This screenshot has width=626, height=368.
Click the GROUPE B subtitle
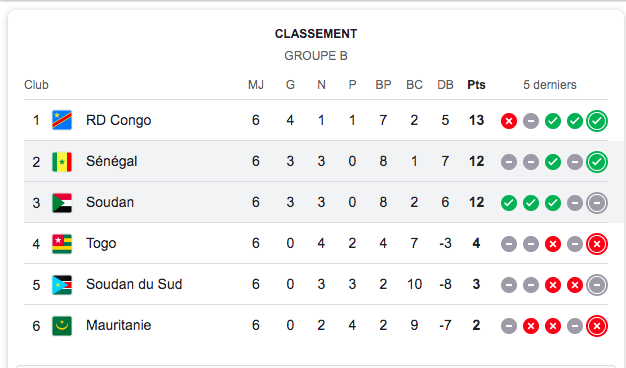coord(316,55)
